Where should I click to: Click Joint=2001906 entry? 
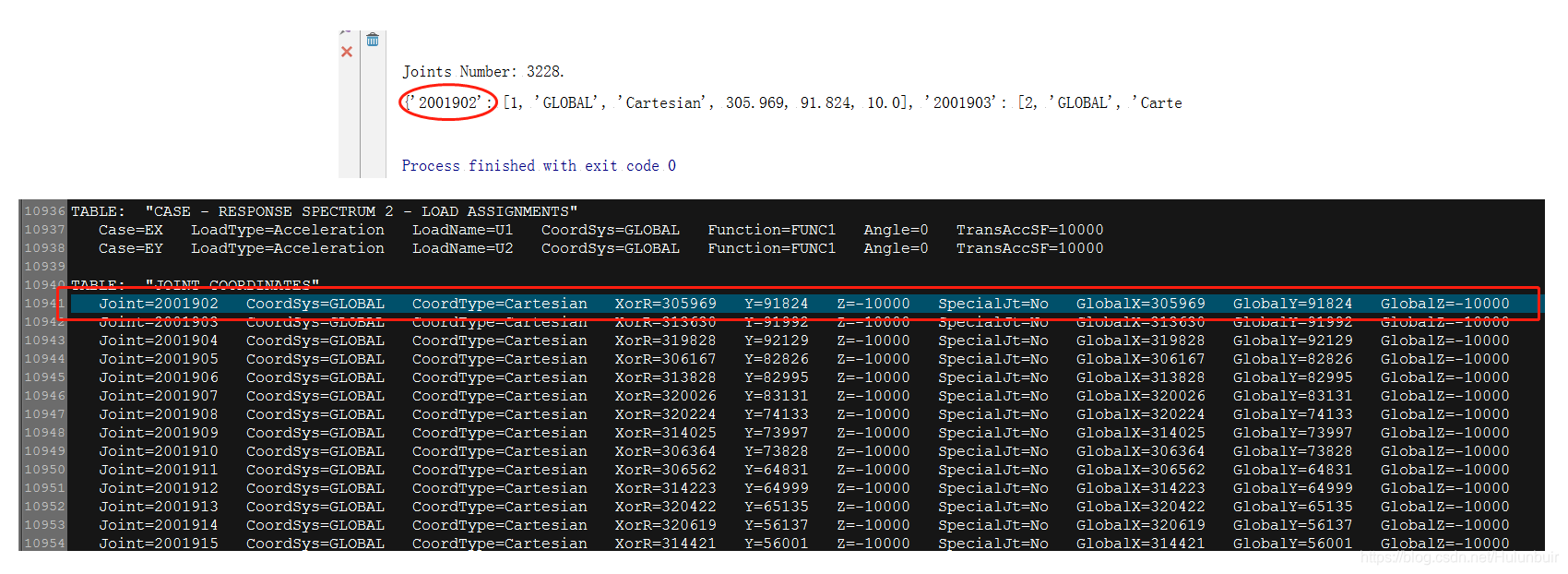(x=159, y=377)
